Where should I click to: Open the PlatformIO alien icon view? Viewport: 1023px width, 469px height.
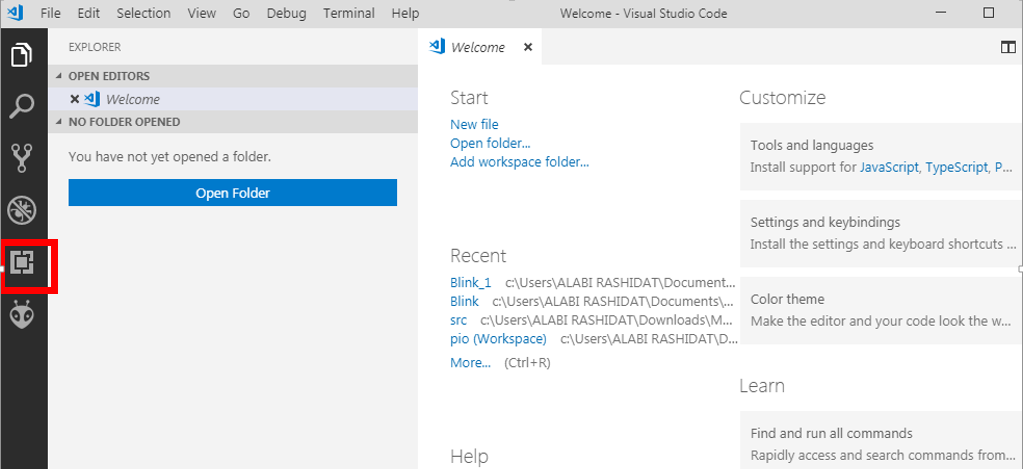click(x=22, y=314)
